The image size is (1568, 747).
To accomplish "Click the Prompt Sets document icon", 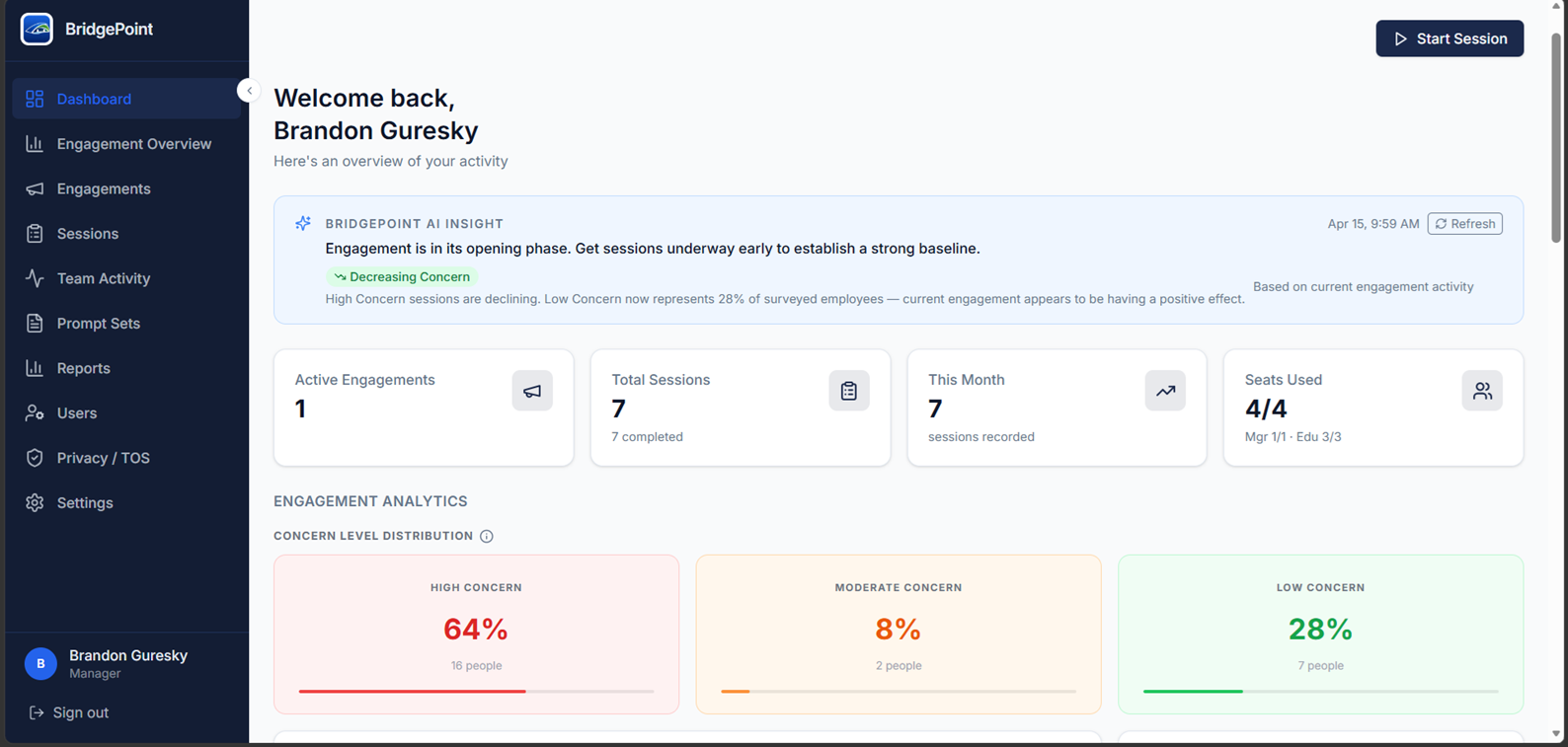I will 35,324.
